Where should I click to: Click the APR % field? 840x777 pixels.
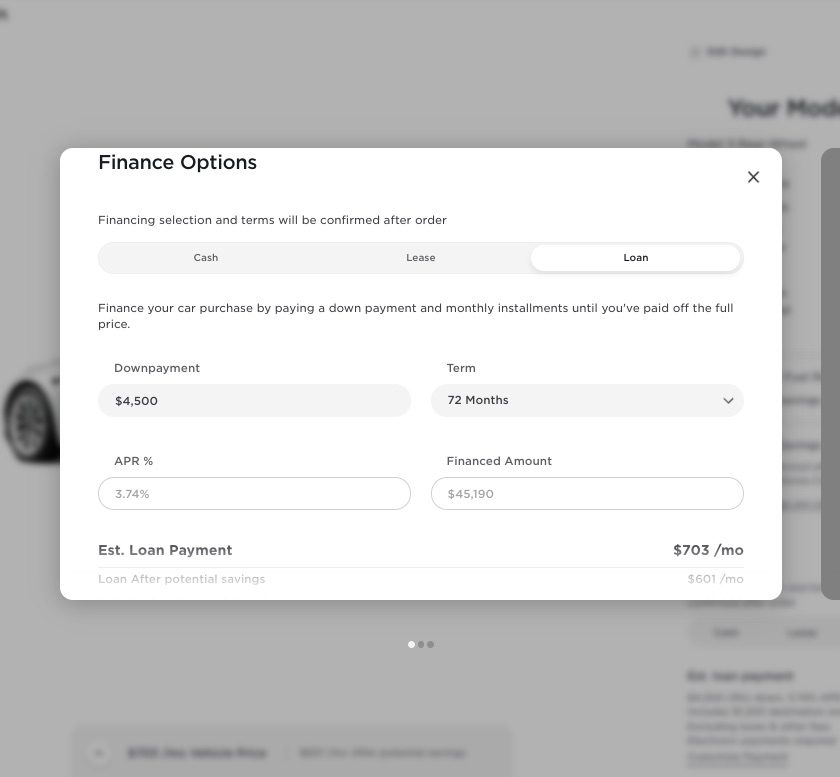pyautogui.click(x=254, y=494)
